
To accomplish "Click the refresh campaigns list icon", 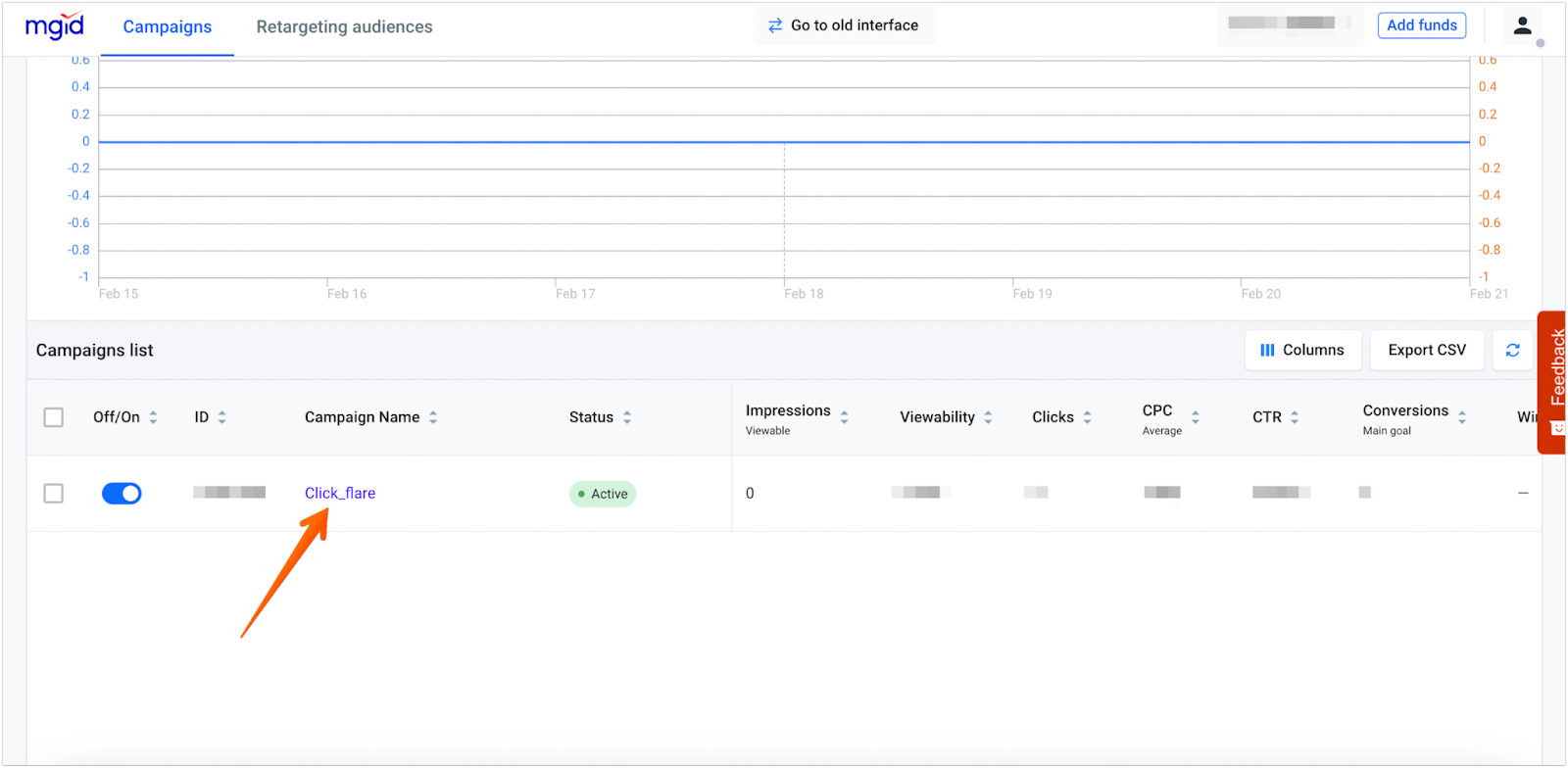I will [x=1512, y=350].
